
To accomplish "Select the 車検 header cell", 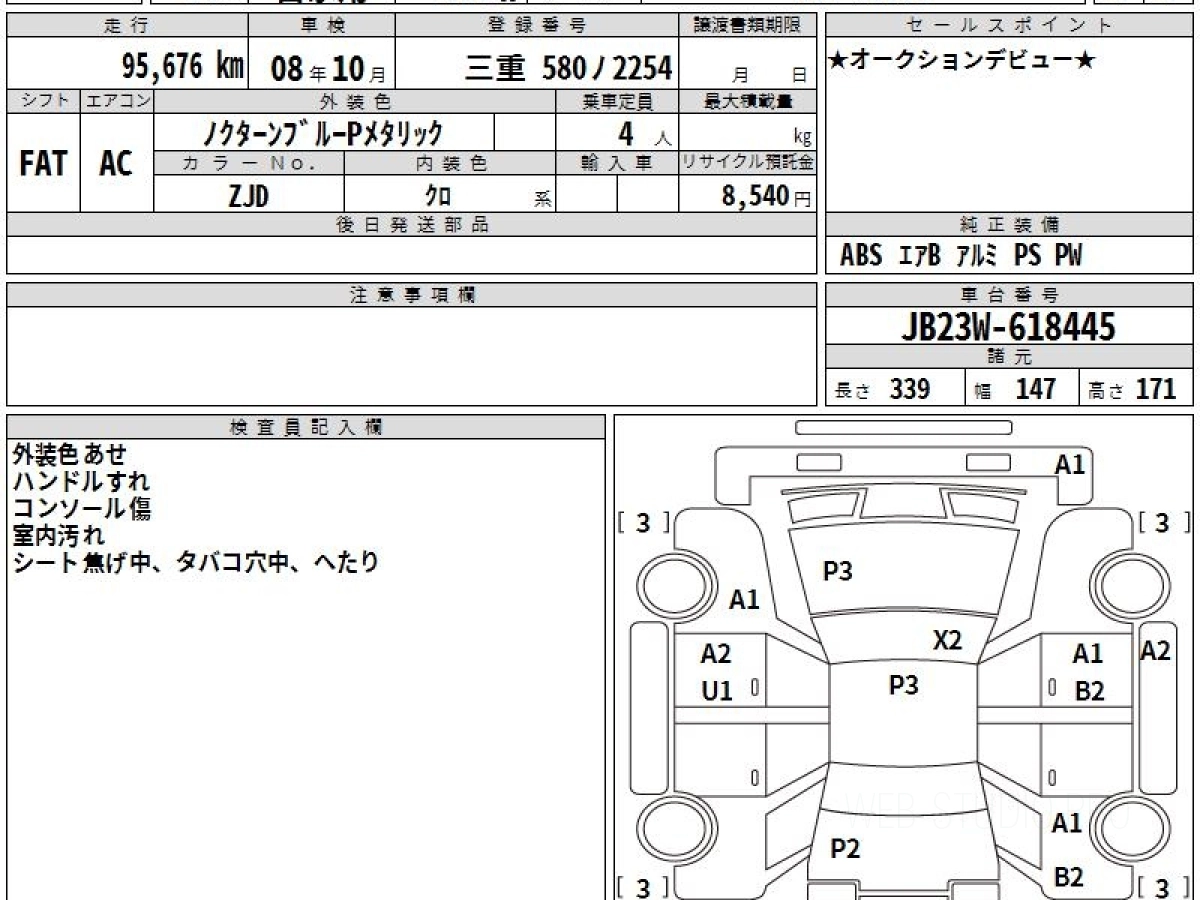I will (320, 26).
